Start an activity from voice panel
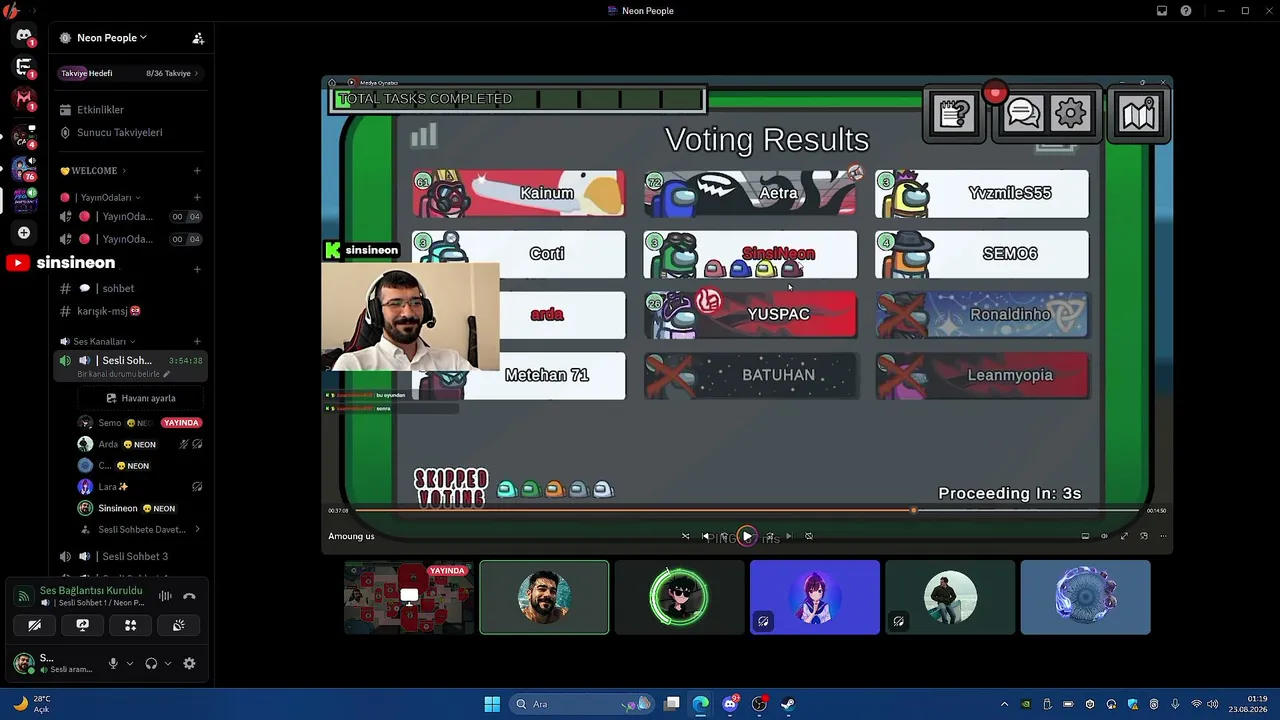This screenshot has height=720, width=1280. [x=130, y=625]
